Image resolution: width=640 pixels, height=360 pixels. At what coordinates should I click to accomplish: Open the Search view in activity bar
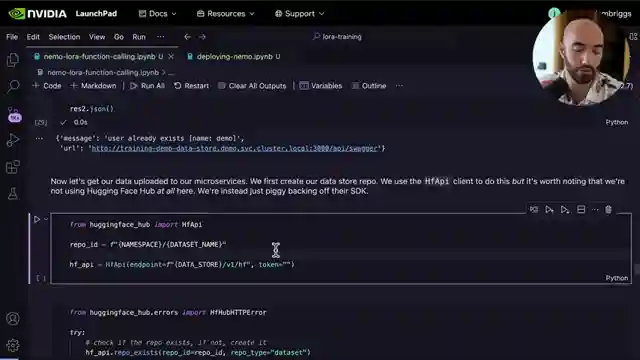click(13, 86)
